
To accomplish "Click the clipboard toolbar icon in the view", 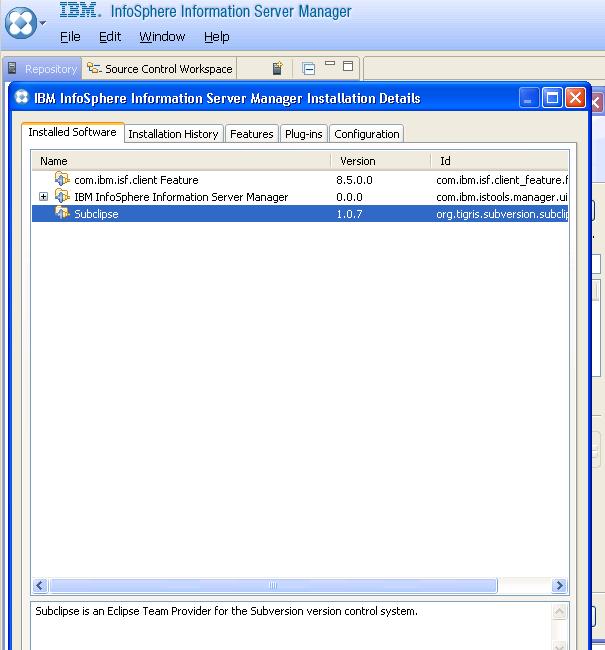I will [x=277, y=68].
